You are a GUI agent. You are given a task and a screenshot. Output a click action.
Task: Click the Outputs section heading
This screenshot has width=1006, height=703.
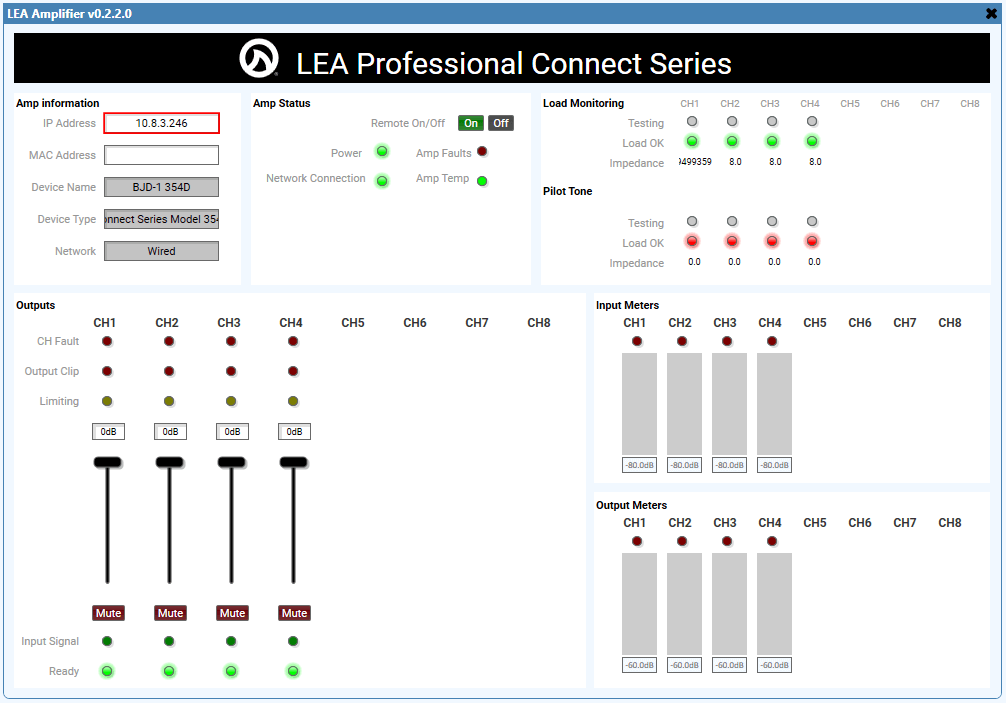click(36, 305)
